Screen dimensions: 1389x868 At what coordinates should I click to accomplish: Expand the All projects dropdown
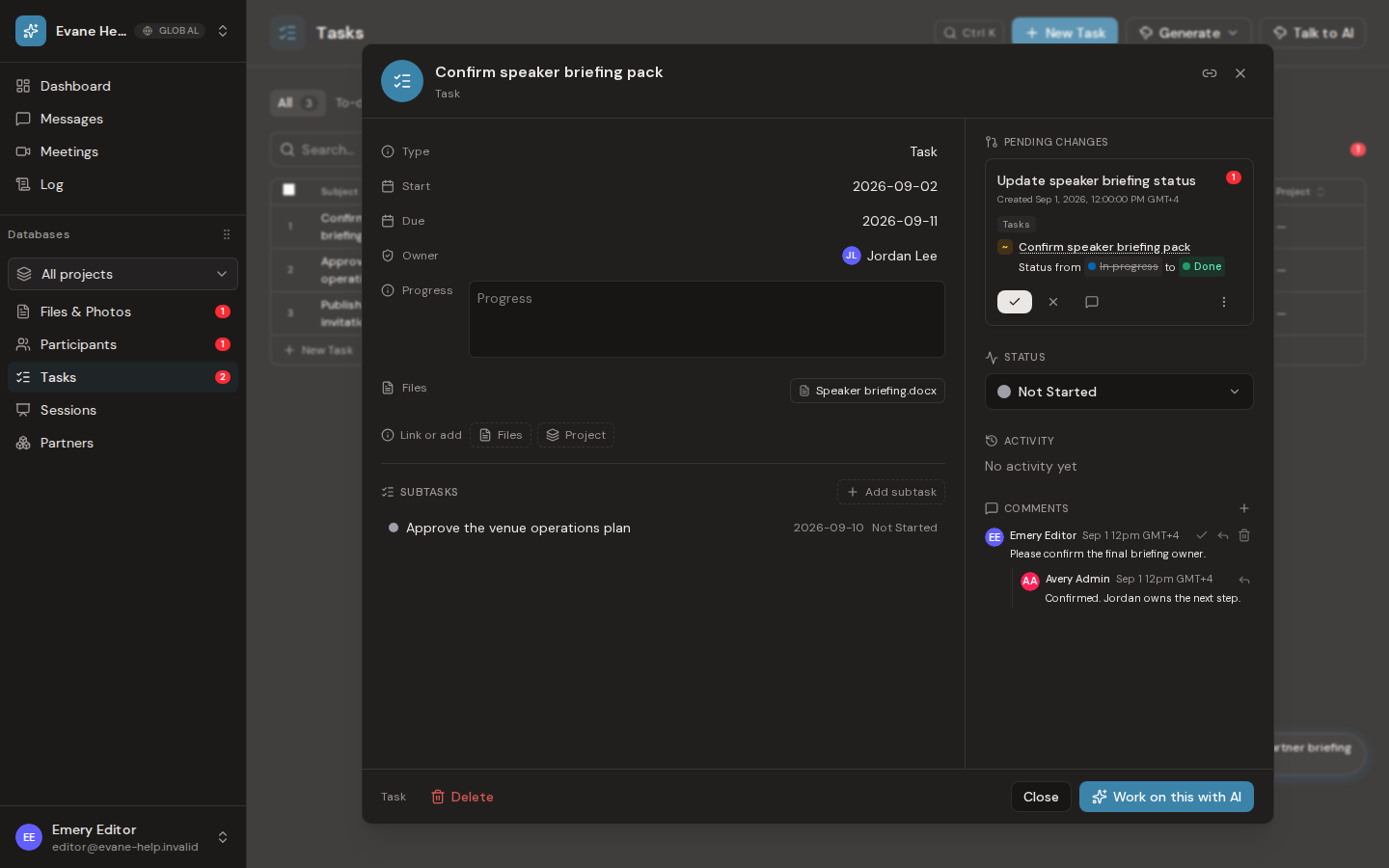[123, 274]
